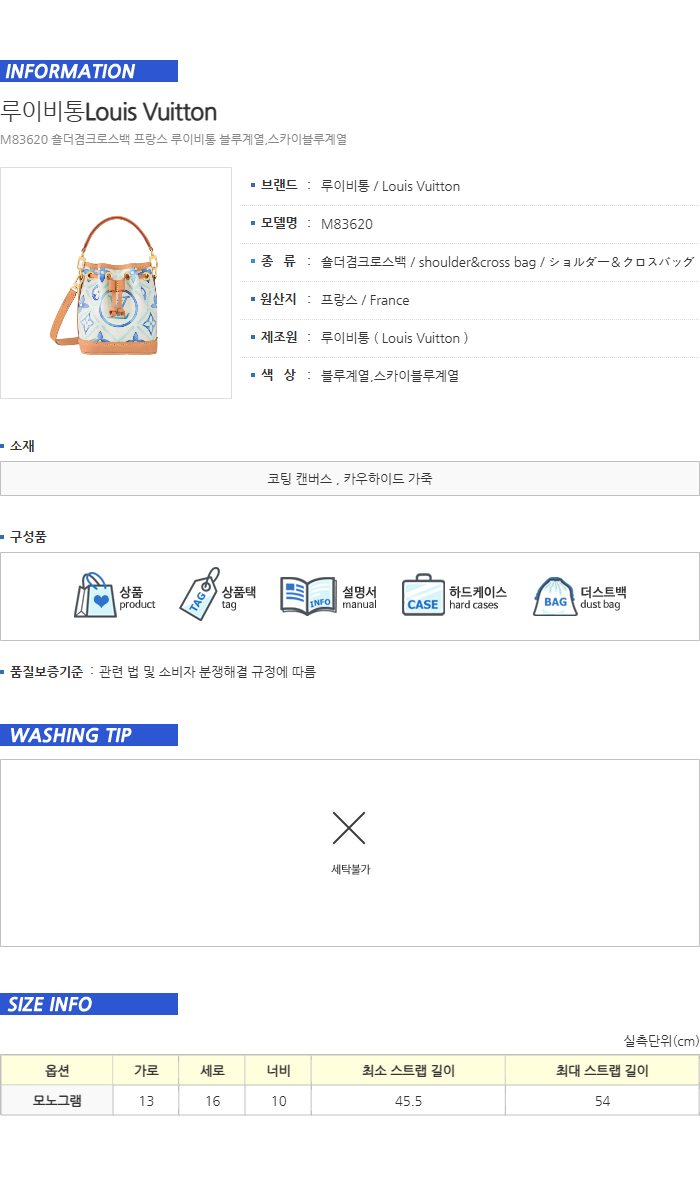Select the dust bag icon
700x1201 pixels.
pyautogui.click(x=554, y=596)
